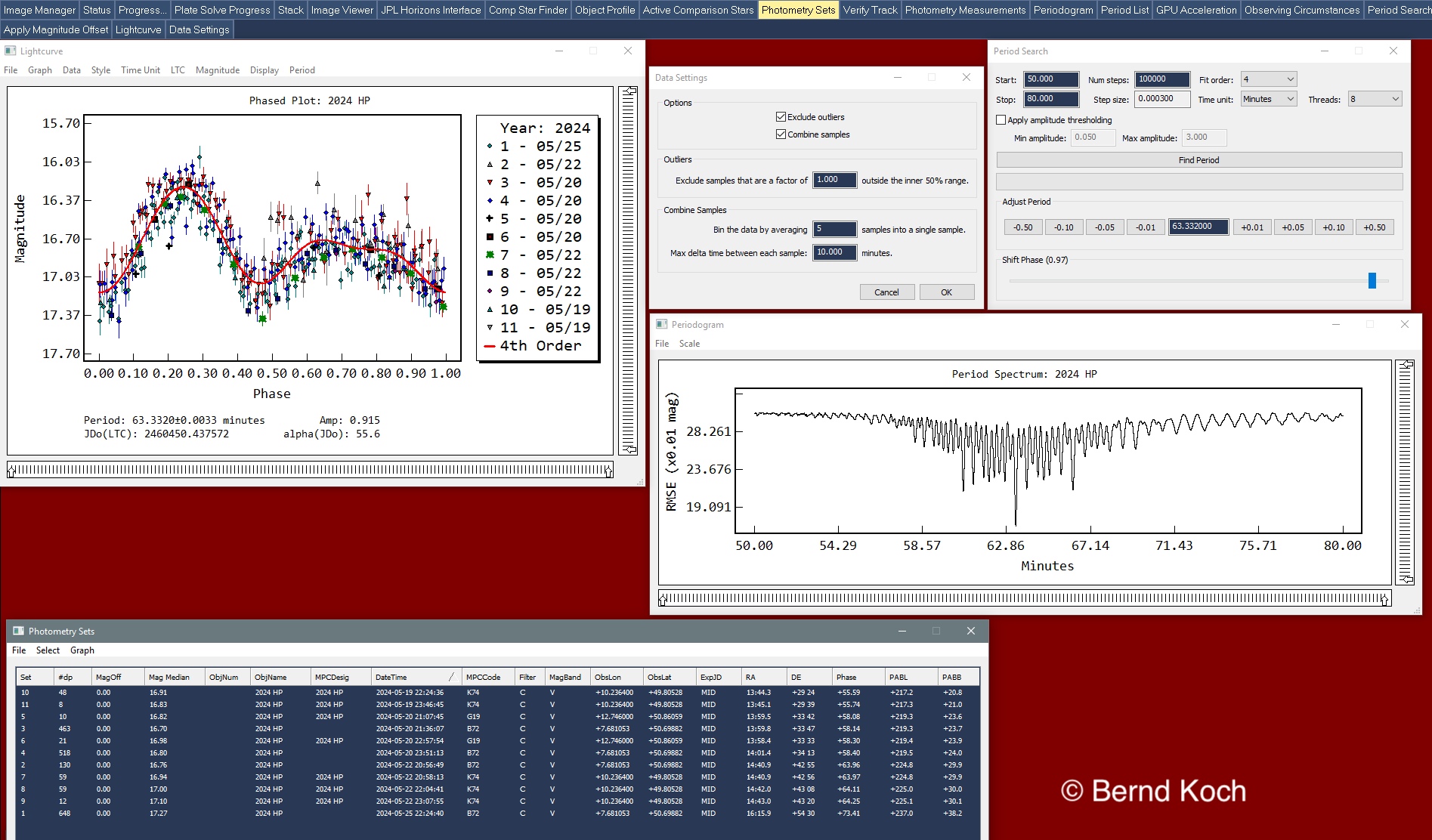This screenshot has width=1432, height=840.
Task: Close the Period Search window
Action: [x=1393, y=51]
